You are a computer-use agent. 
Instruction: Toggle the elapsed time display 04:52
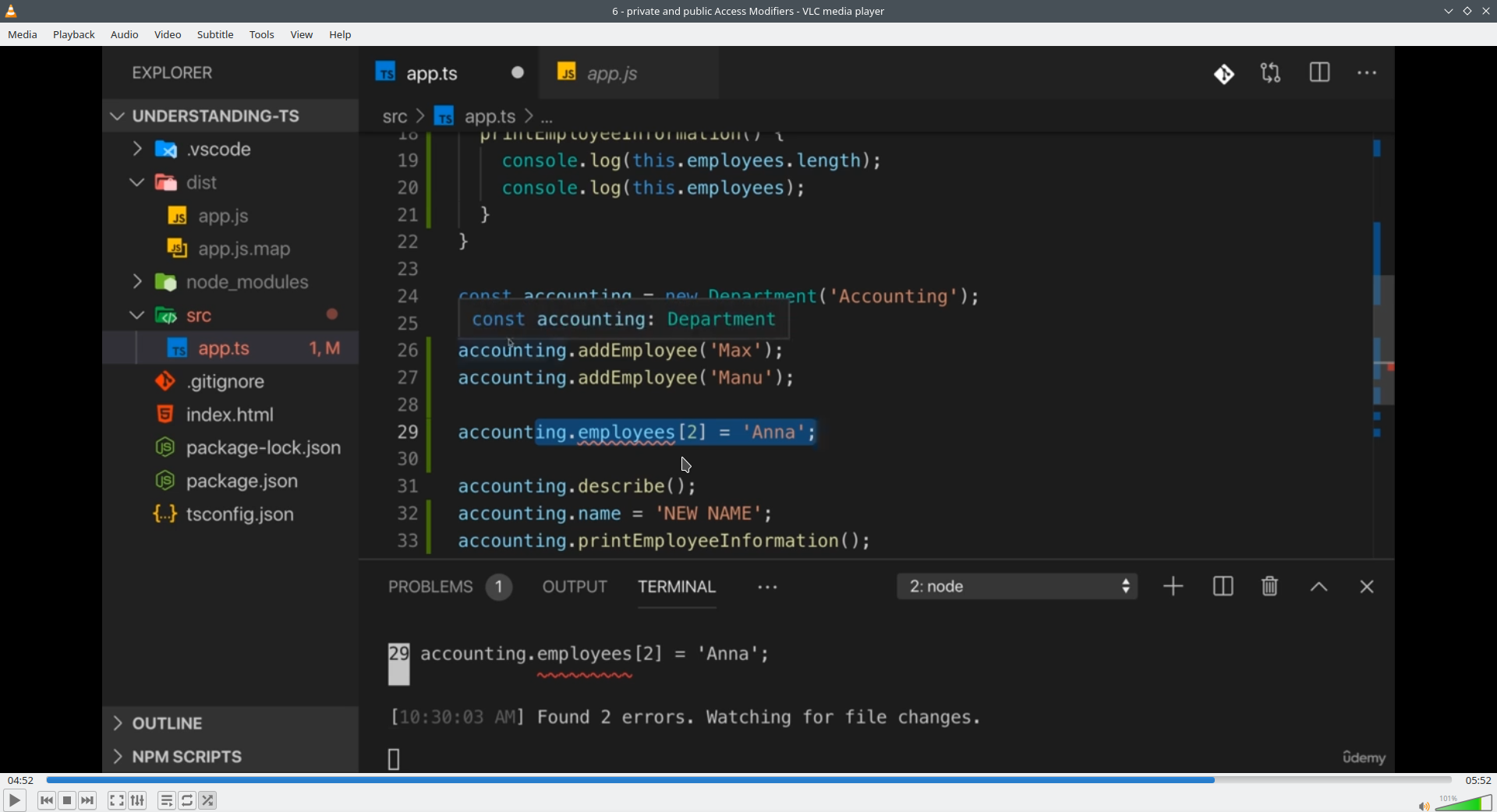coord(21,780)
